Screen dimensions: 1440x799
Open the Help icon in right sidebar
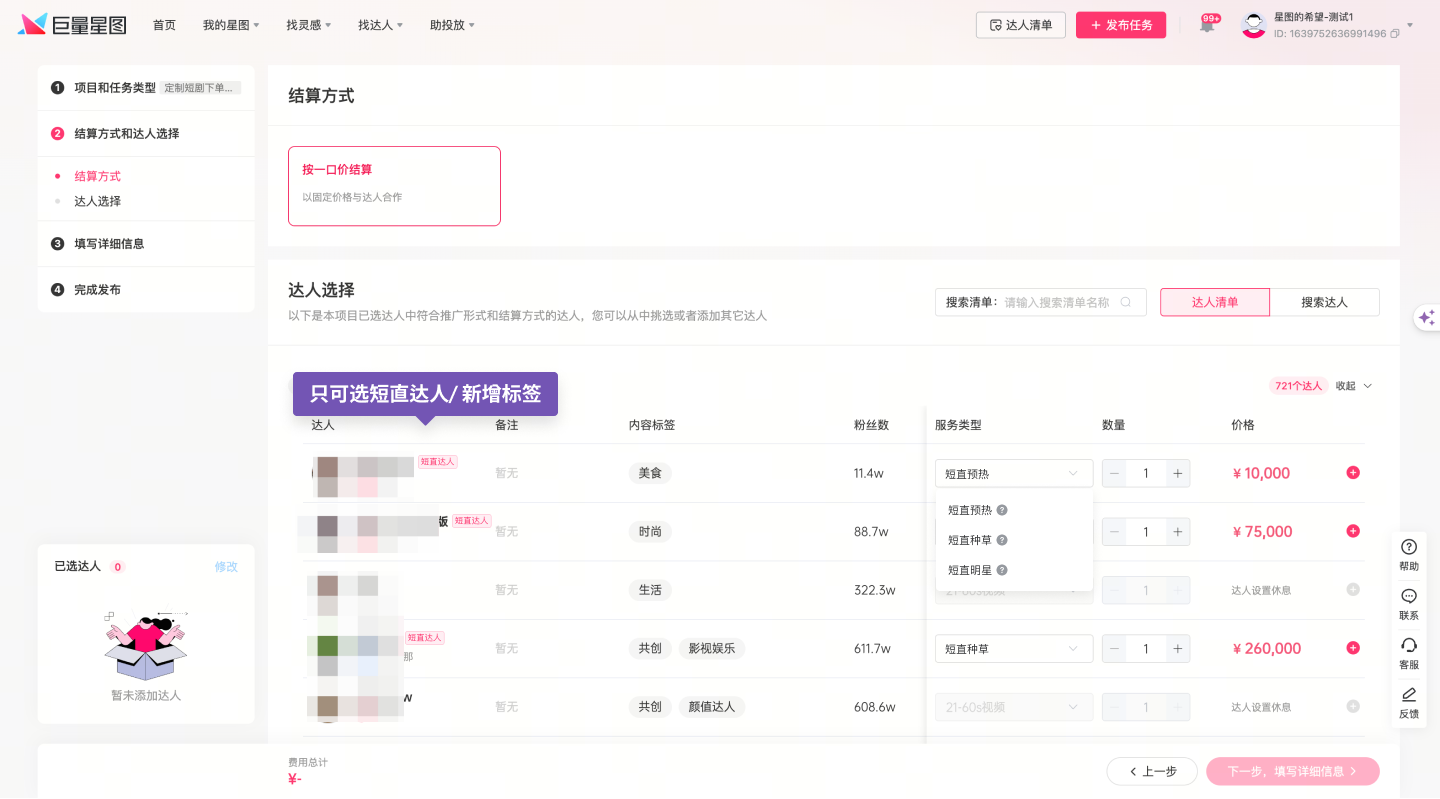point(1409,554)
